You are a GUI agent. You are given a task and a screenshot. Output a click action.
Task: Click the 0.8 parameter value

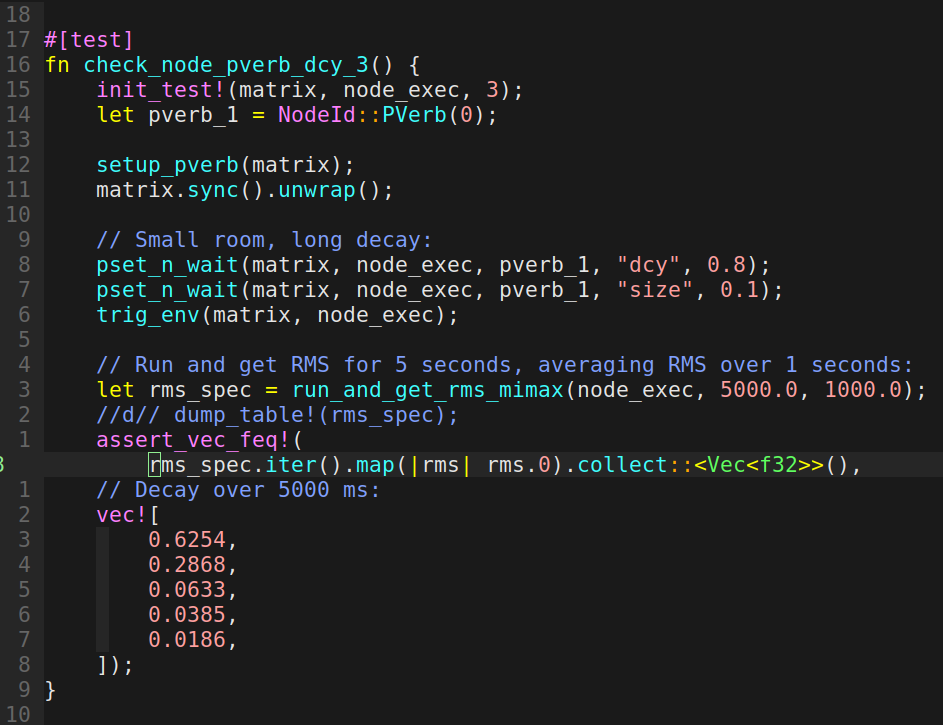tap(726, 265)
